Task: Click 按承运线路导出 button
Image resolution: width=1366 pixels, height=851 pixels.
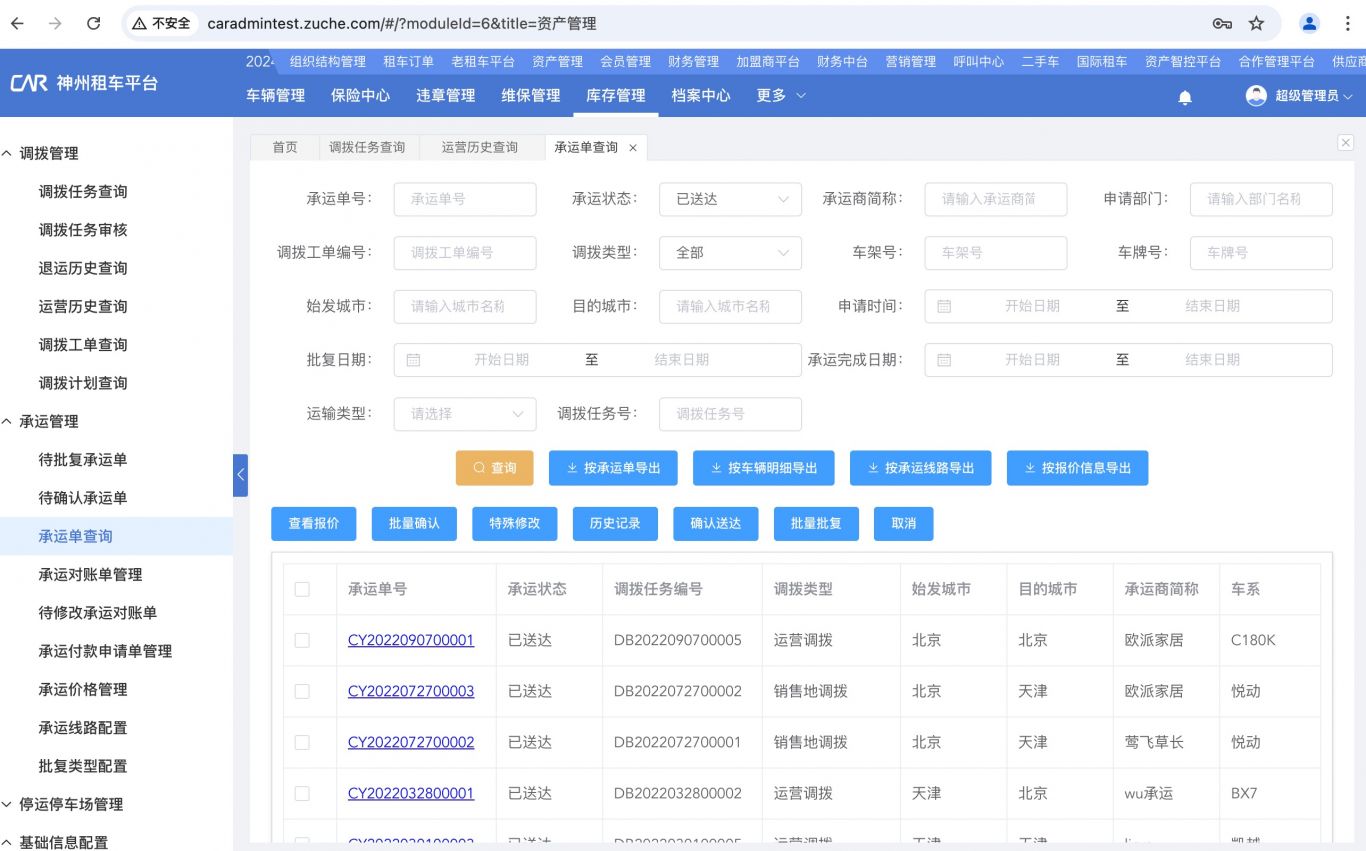Action: pyautogui.click(x=920, y=468)
